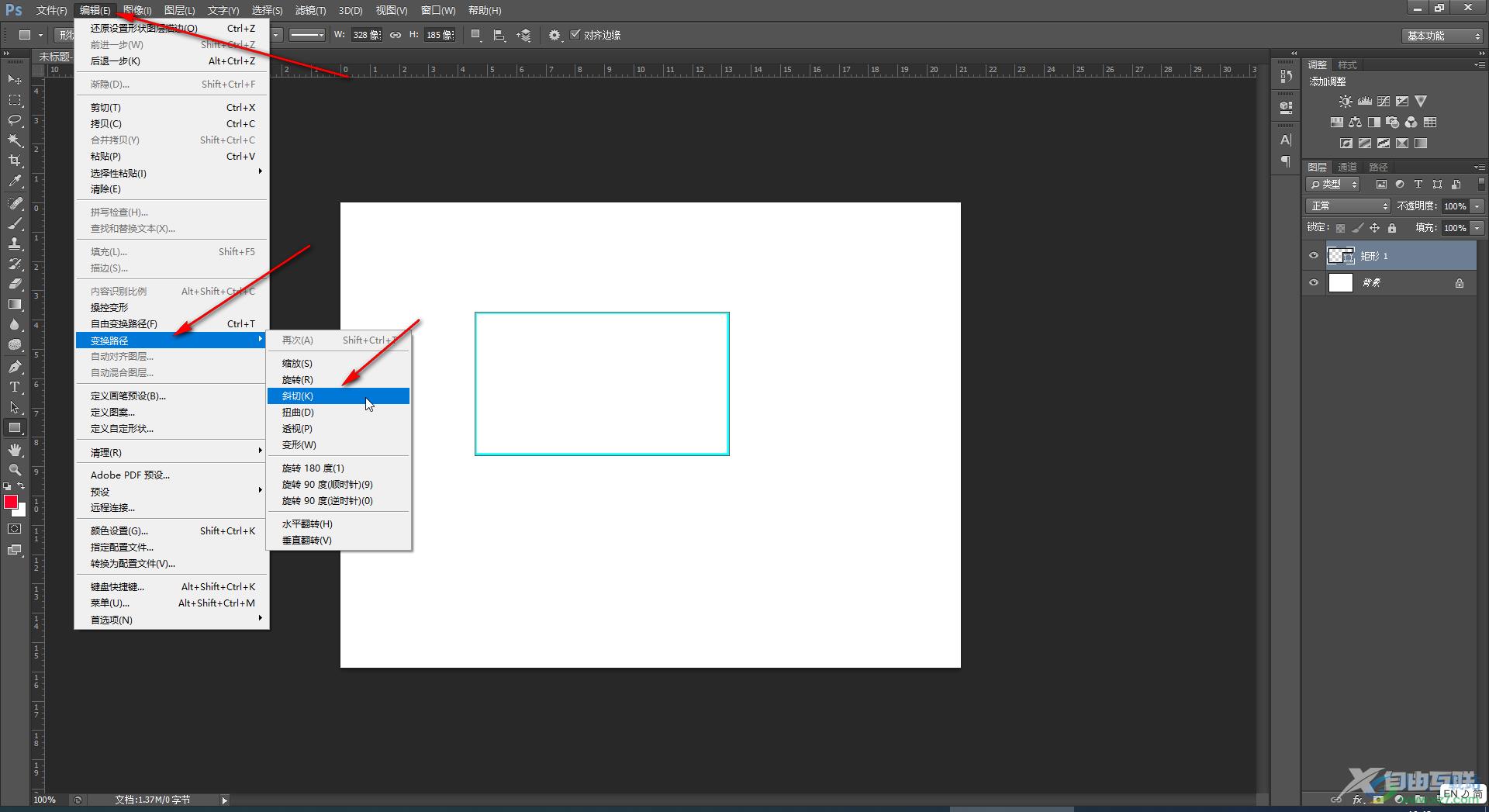Toggle pixel layer filter
The width and height of the screenshot is (1489, 812).
pyautogui.click(x=1380, y=185)
